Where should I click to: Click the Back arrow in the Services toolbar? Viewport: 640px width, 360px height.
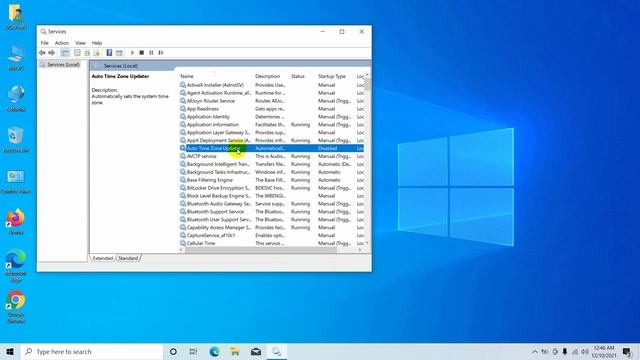tap(42, 53)
